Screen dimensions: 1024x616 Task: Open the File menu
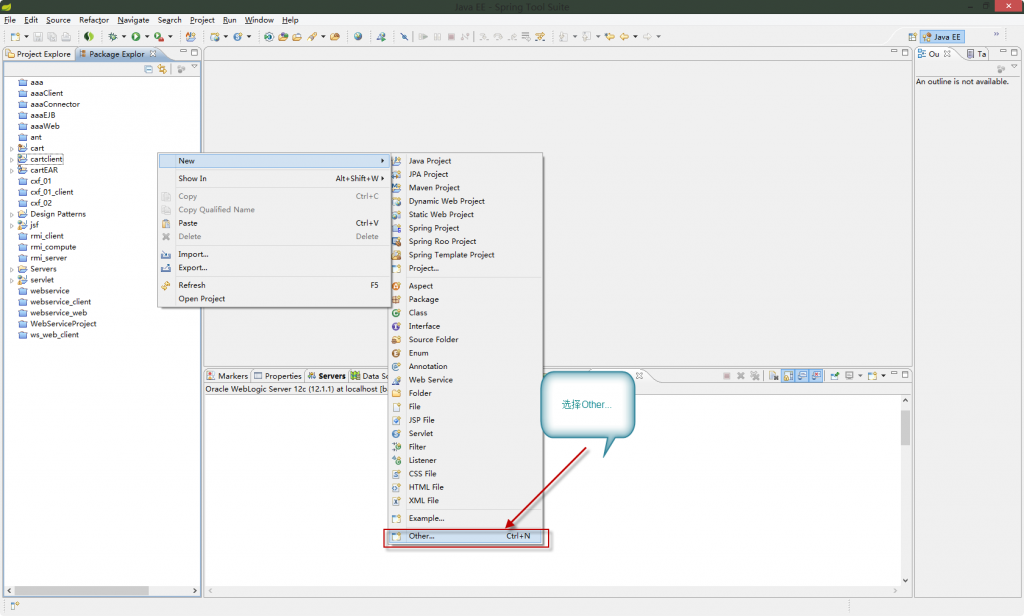click(10, 20)
